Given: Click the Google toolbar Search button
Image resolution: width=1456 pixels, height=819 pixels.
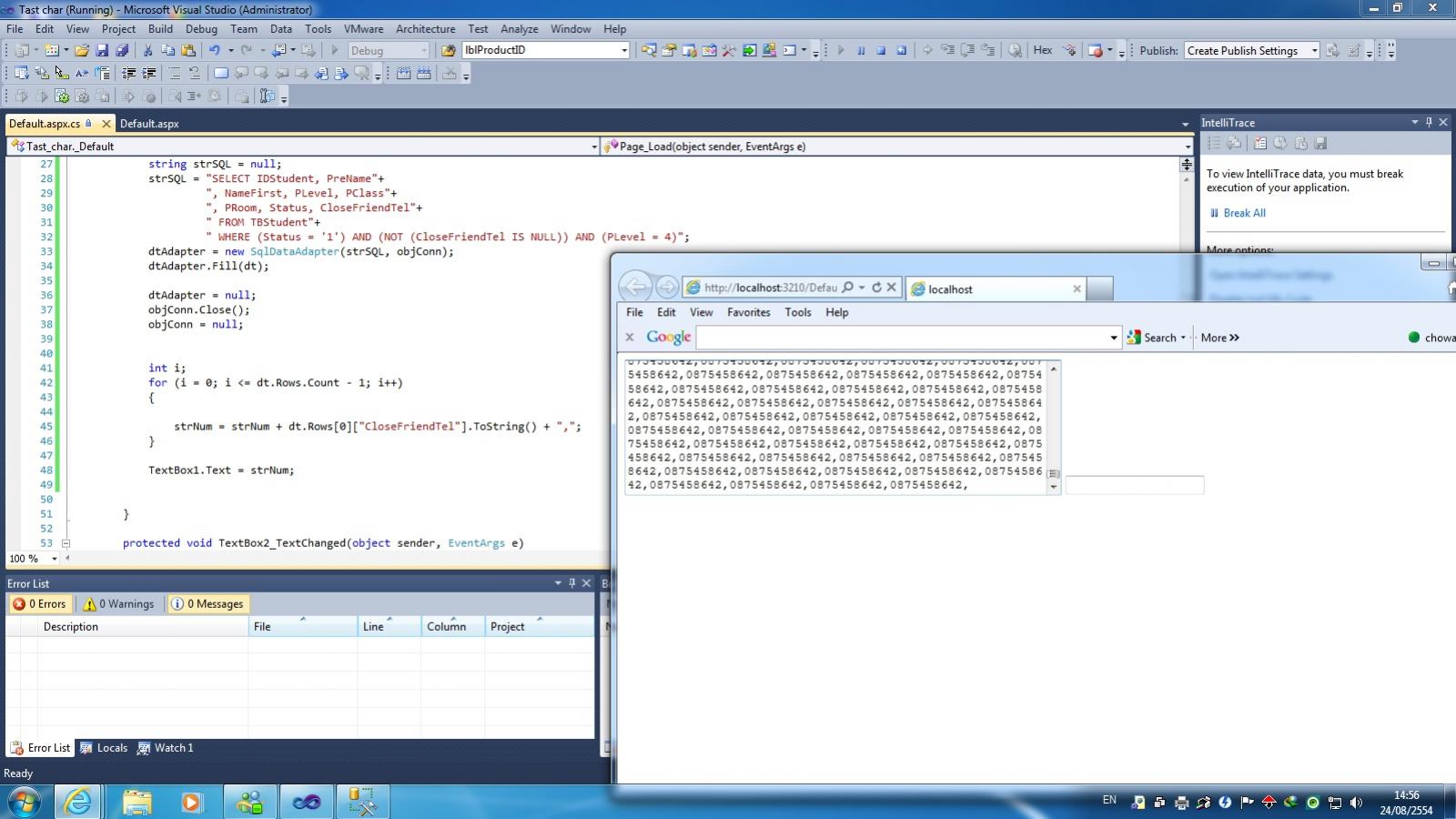Looking at the screenshot, I should click(1158, 338).
